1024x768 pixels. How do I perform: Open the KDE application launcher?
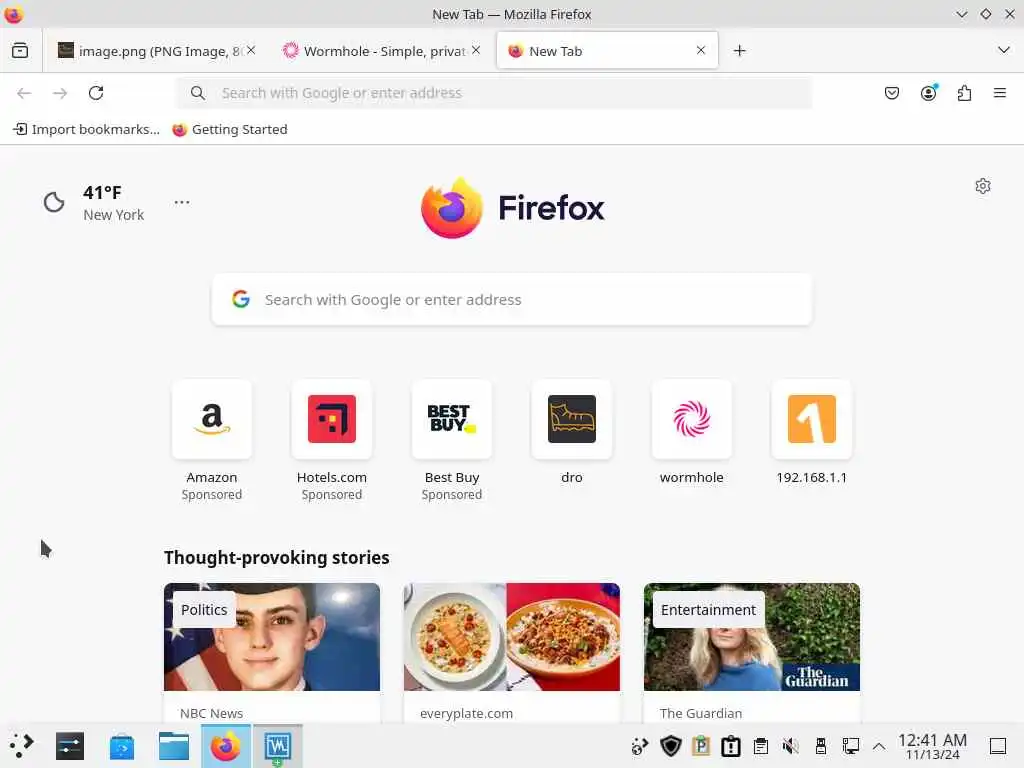pos(21,745)
